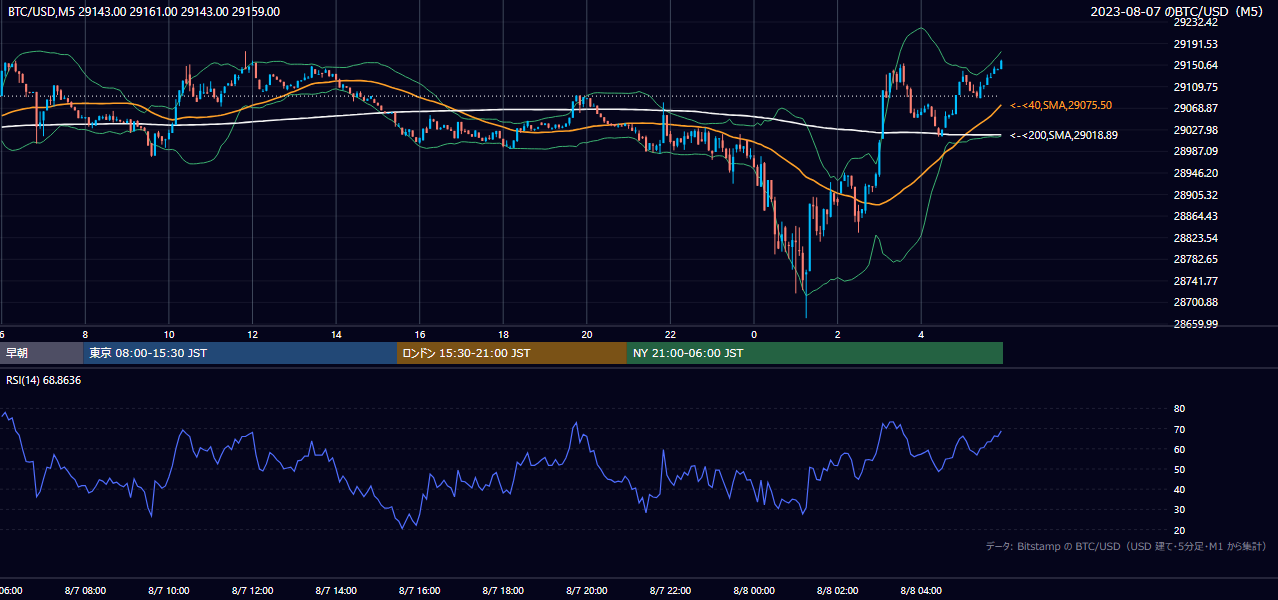Click the RSI(14) 68.8636 indicator label
This screenshot has height=600, width=1278.
click(44, 380)
